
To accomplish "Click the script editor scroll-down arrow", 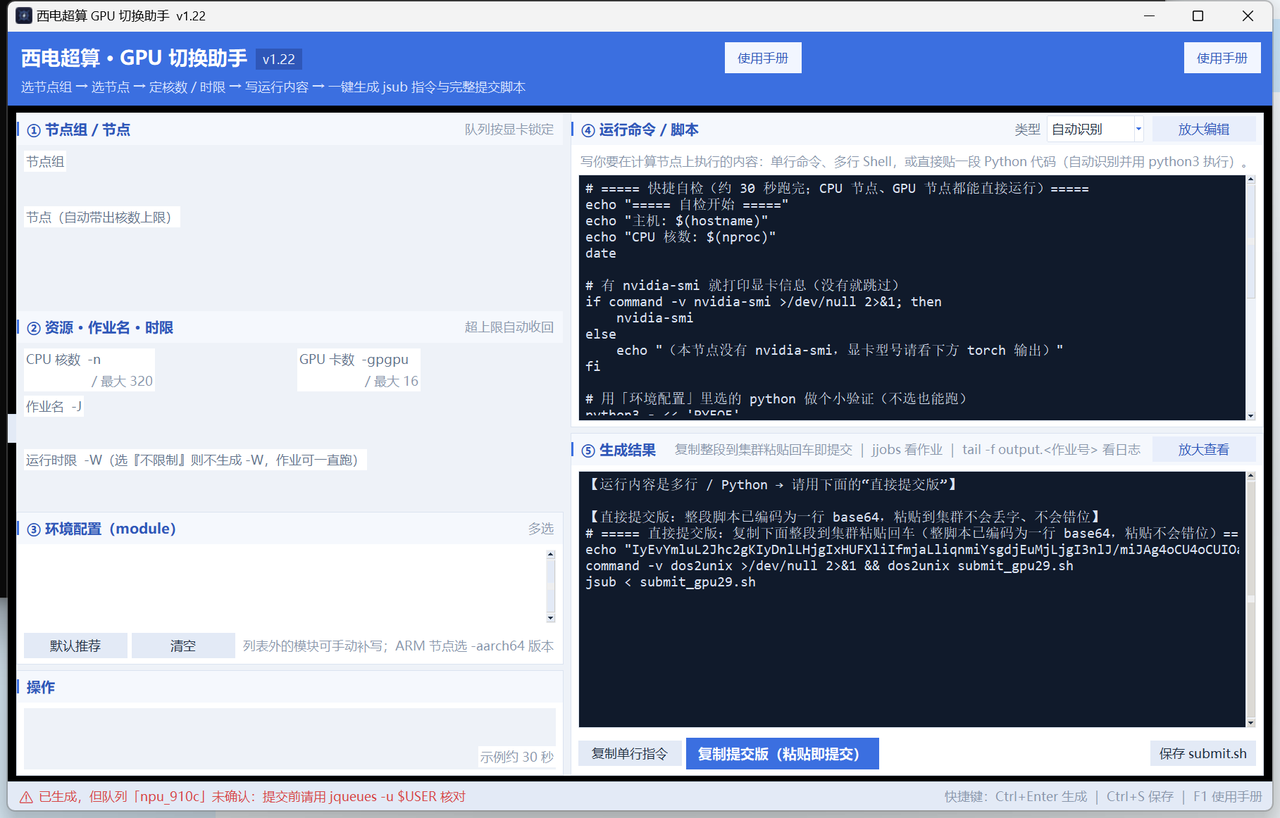I will tap(1251, 415).
